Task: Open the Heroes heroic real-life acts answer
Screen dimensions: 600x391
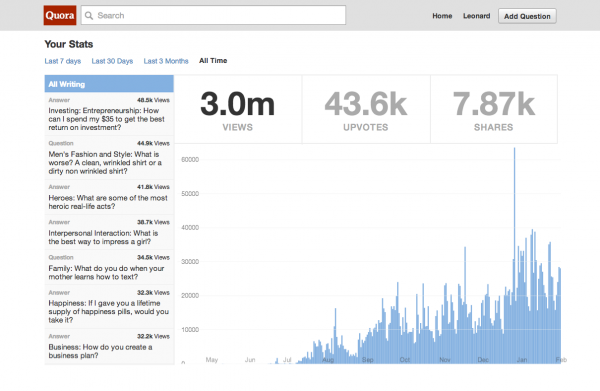Action: (x=109, y=197)
